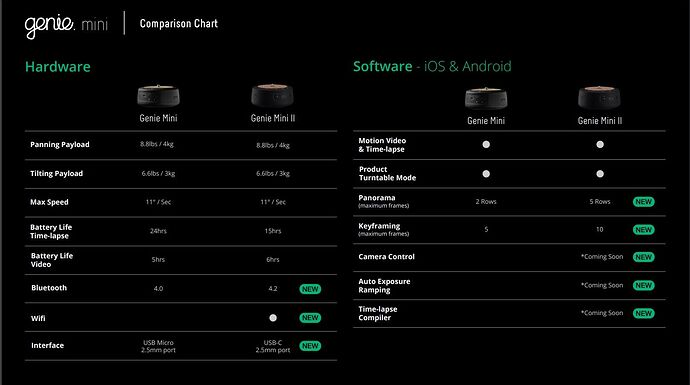This screenshot has width=690, height=385.
Task: Click the 15hrs battery life value
Action: pyautogui.click(x=273, y=231)
